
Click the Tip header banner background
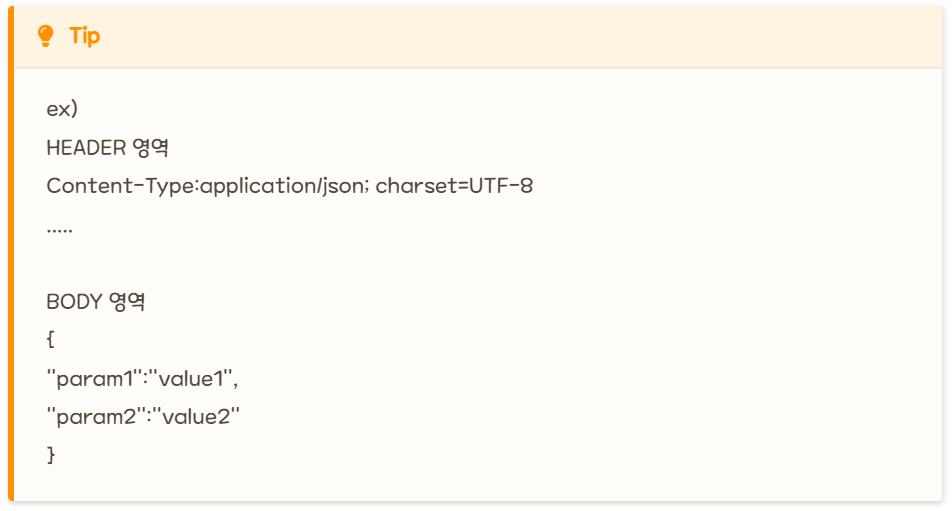tap(478, 37)
